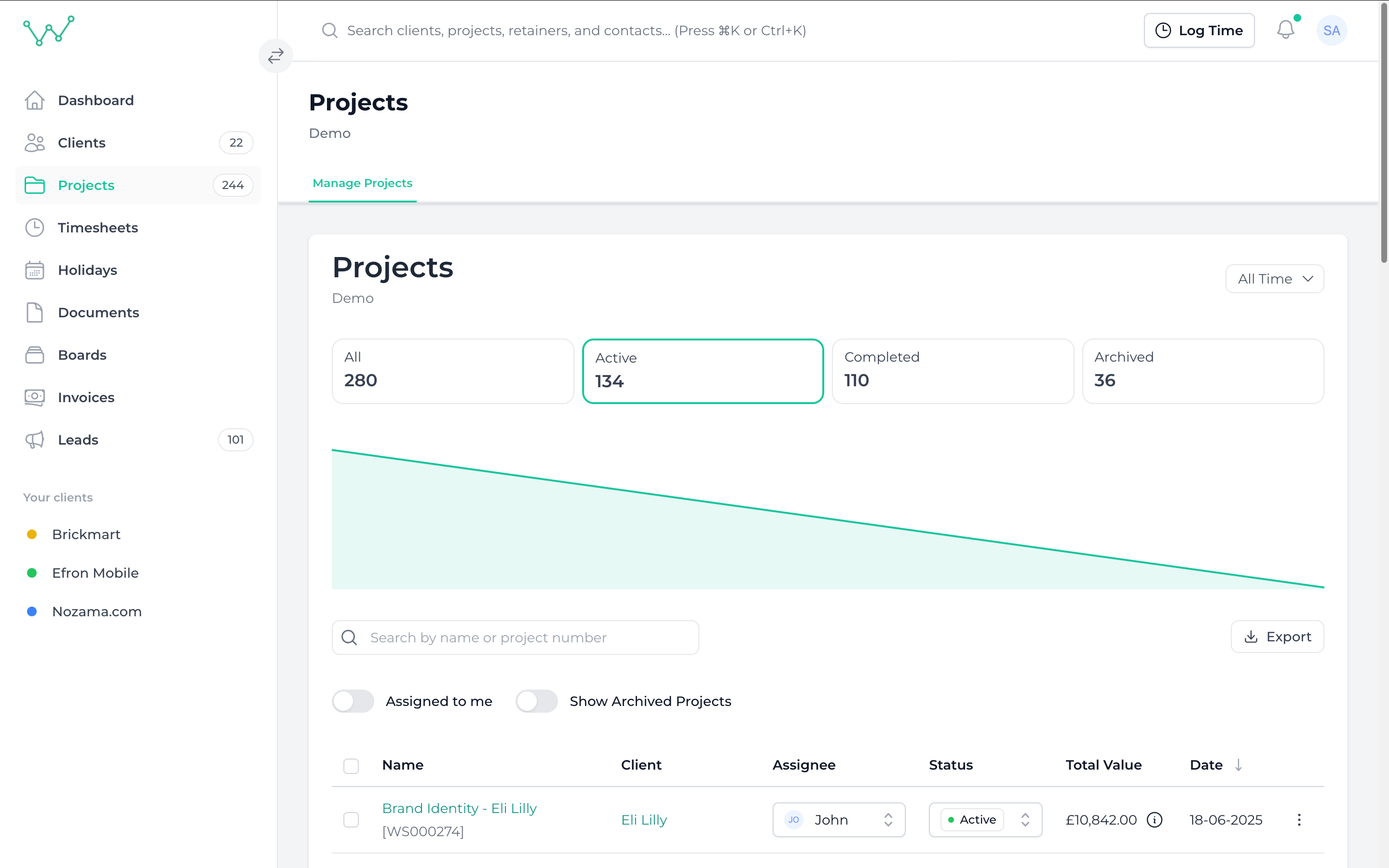
Task: Click the Export button
Action: pyautogui.click(x=1277, y=636)
